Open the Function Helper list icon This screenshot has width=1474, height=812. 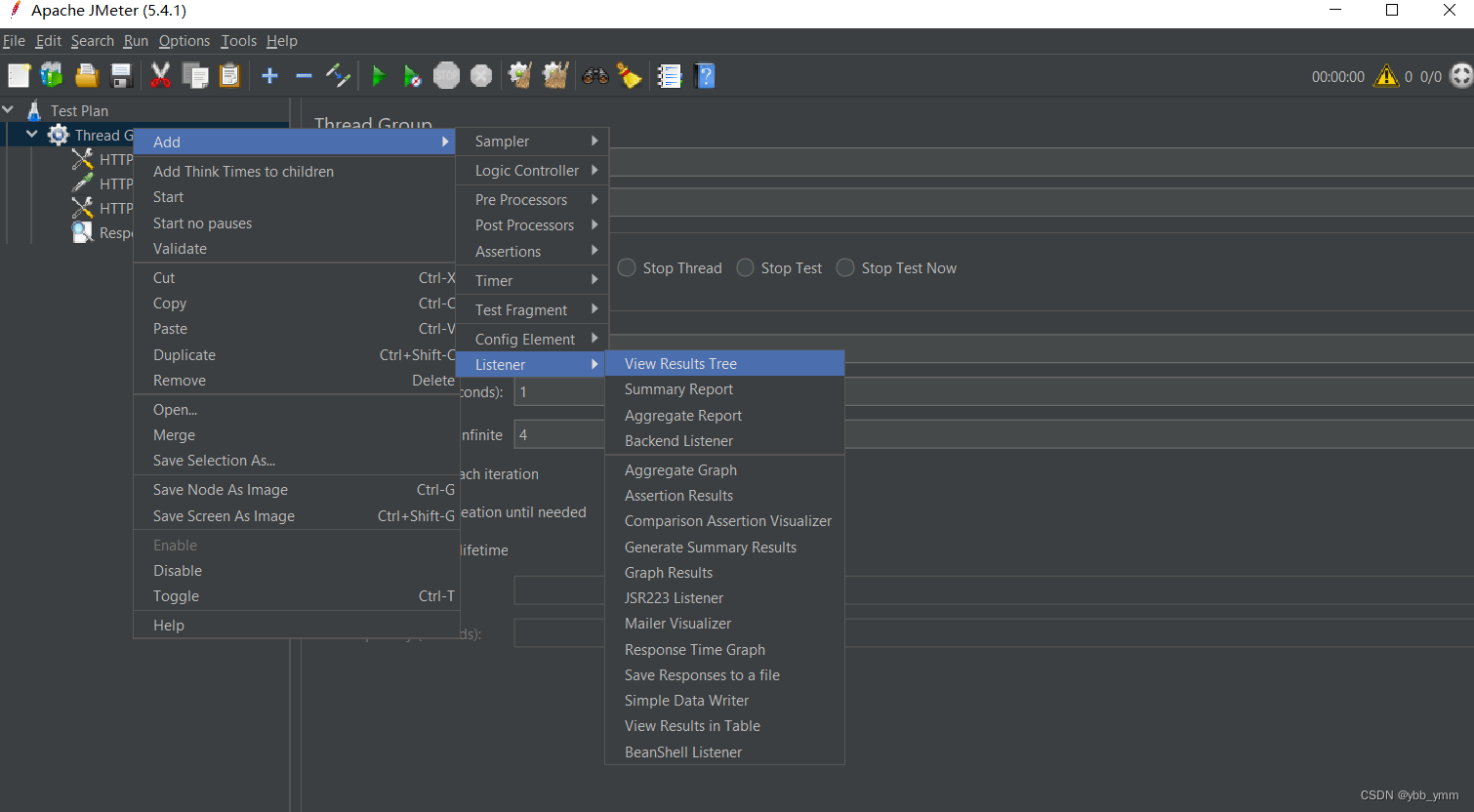click(669, 75)
